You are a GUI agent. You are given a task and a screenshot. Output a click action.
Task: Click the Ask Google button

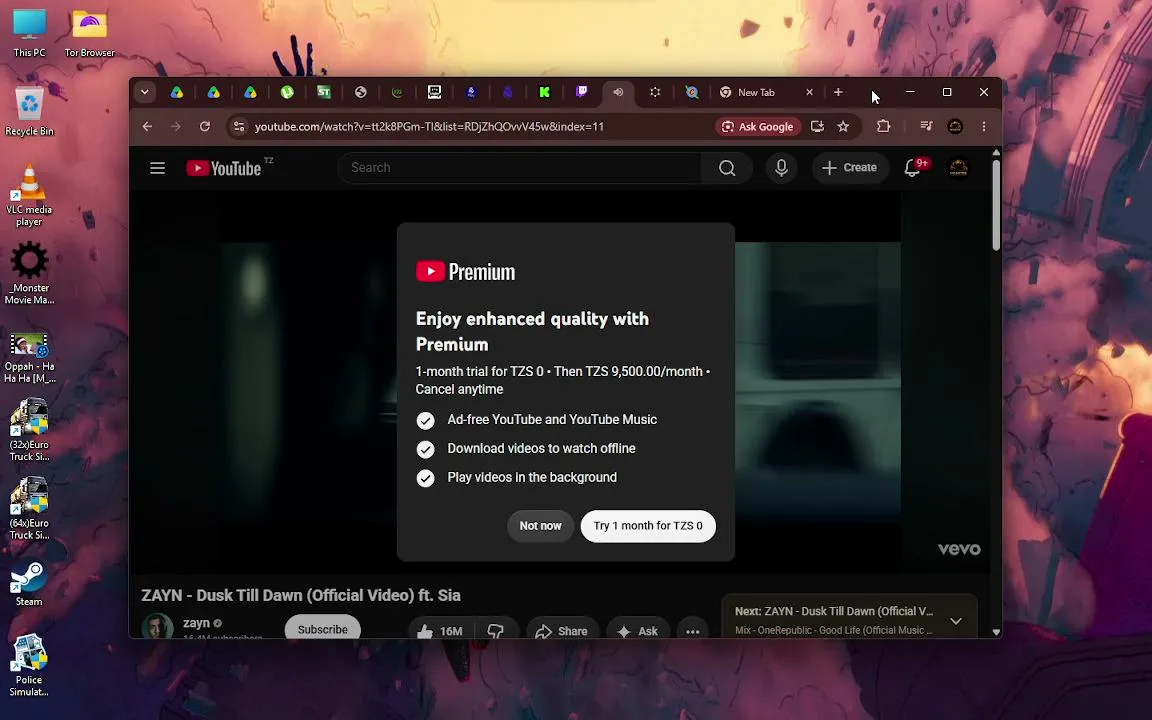point(758,126)
